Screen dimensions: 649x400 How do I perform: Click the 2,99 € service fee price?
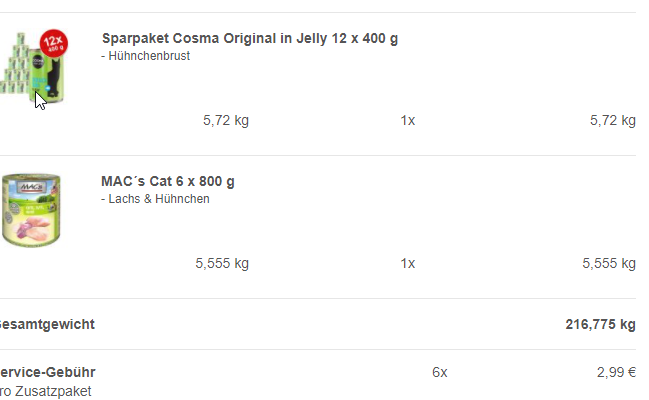[616, 372]
